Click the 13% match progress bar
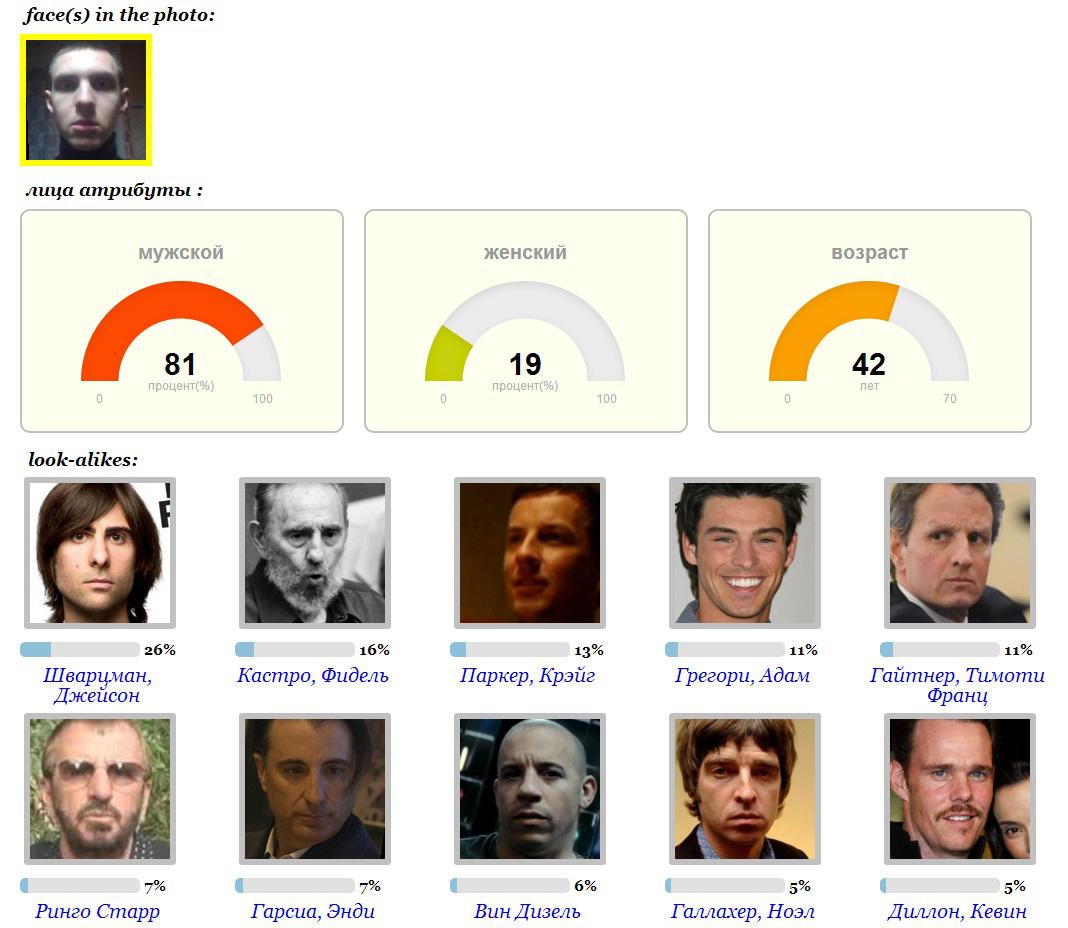 click(x=510, y=650)
